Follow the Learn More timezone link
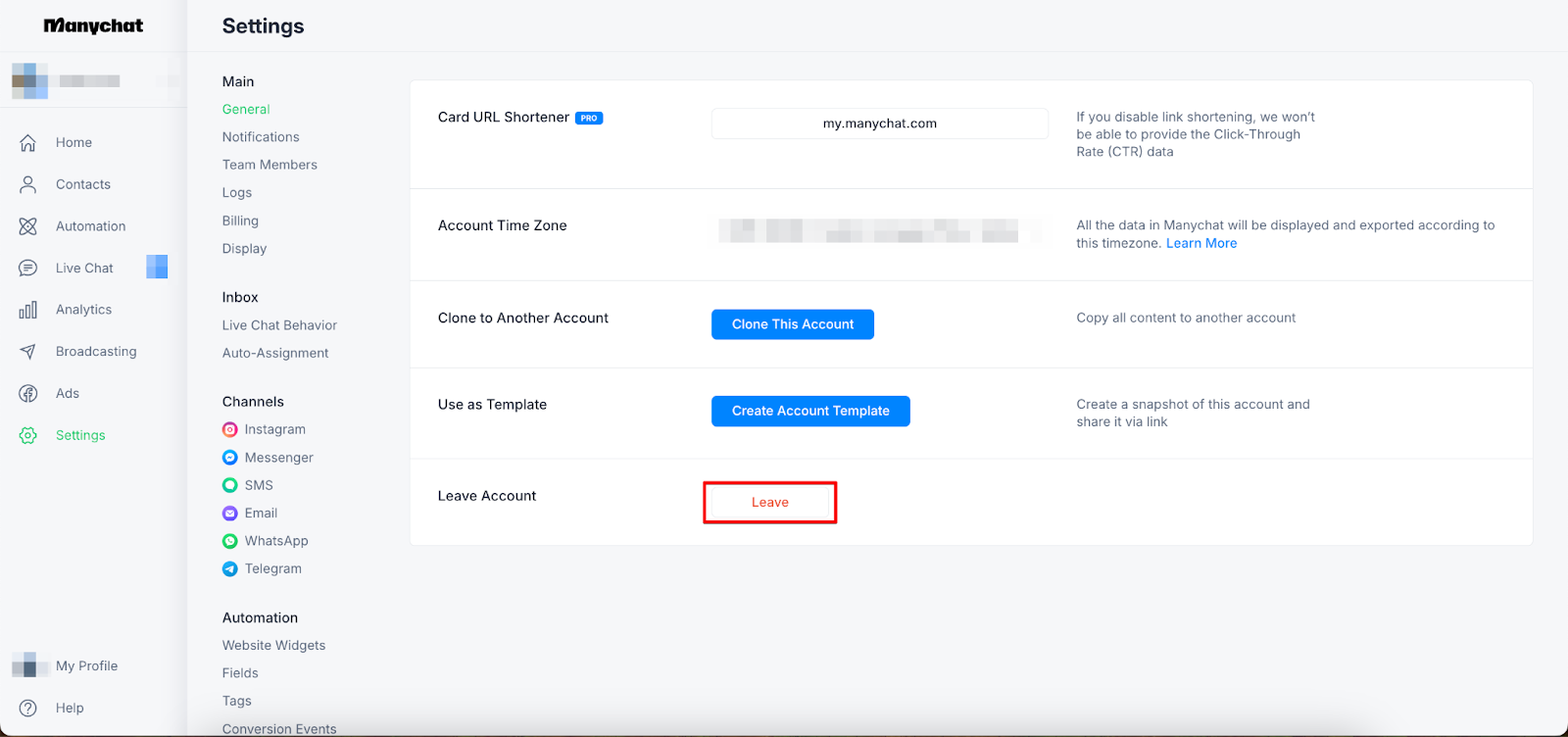Screen dimensions: 1568x737 [1200, 243]
